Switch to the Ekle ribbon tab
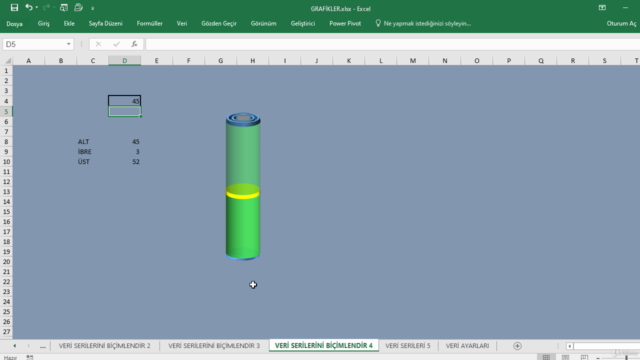Screen dimensions: 640x360 69,24
